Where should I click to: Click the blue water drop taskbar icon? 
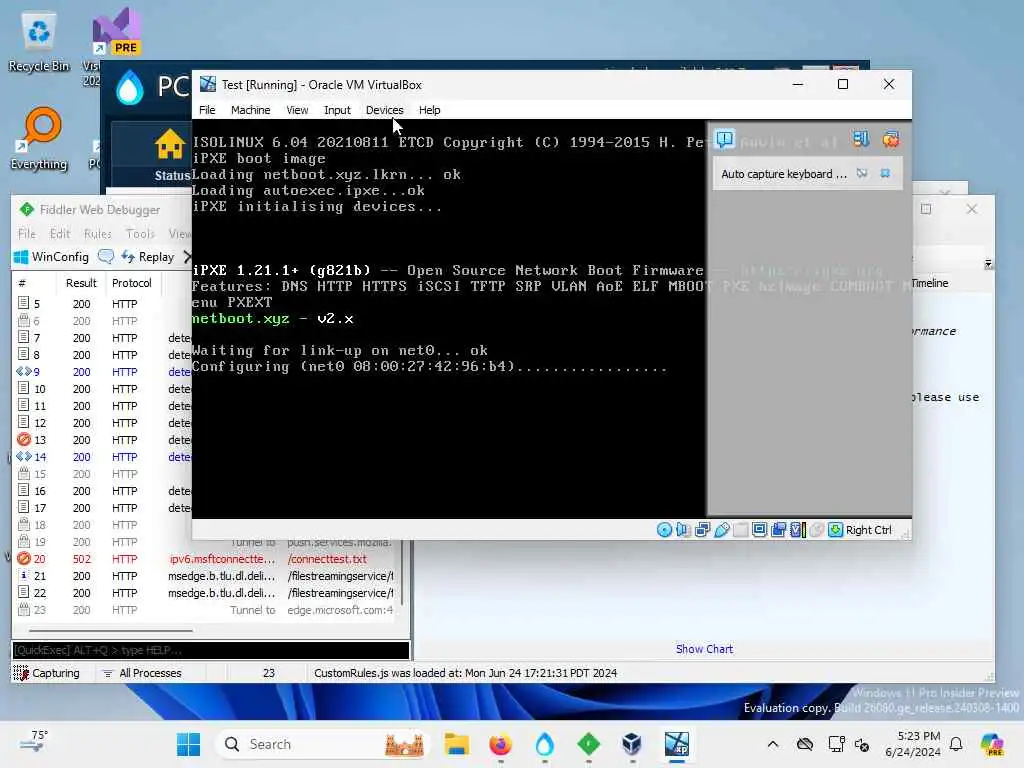[545, 744]
